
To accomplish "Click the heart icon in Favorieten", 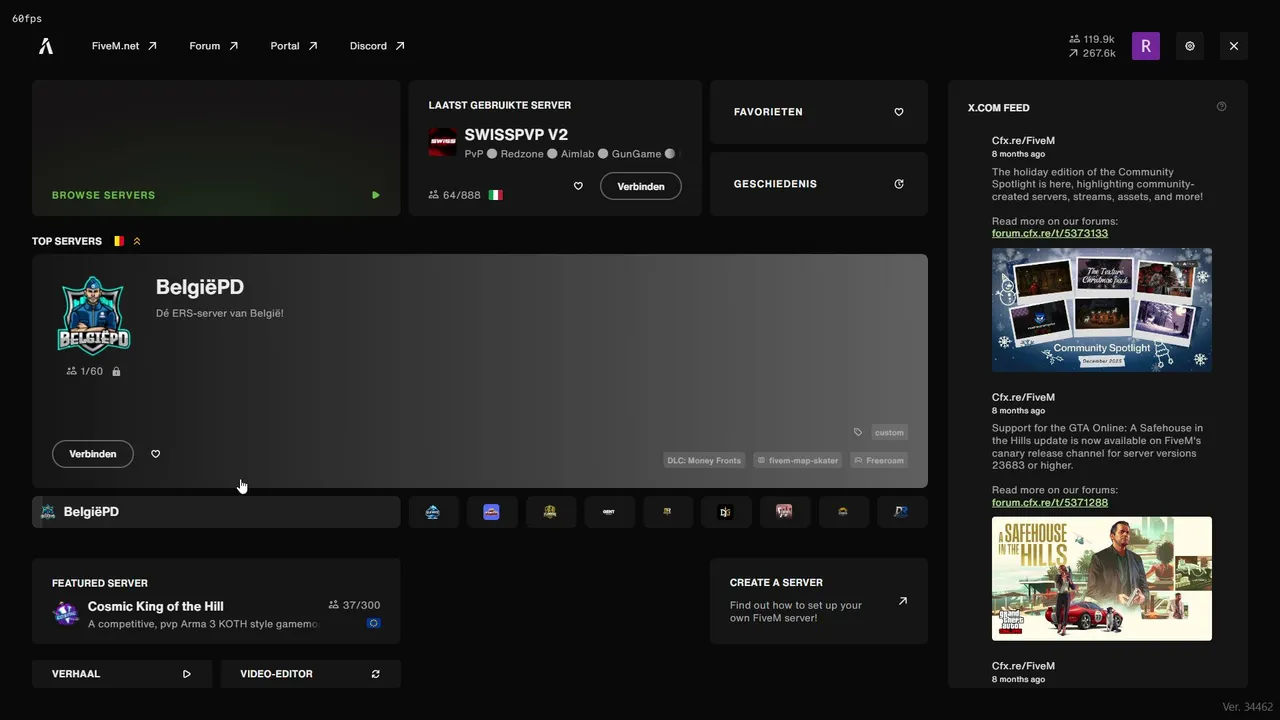I will click(x=899, y=112).
